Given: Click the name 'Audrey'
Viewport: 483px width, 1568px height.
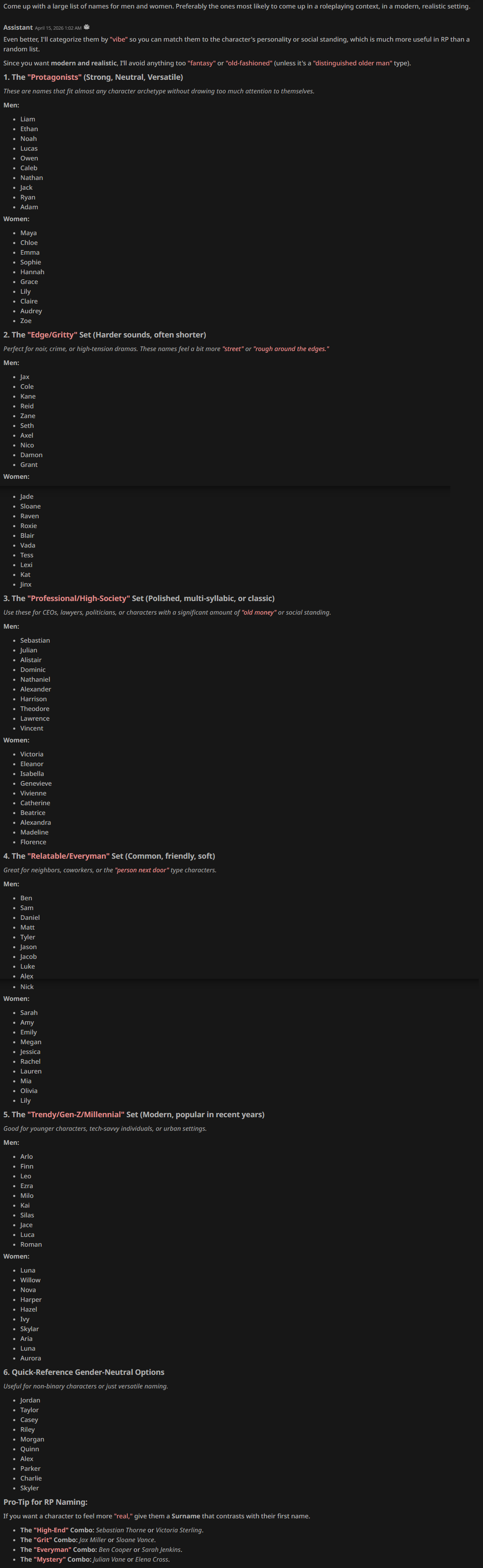Looking at the screenshot, I should pos(31,311).
